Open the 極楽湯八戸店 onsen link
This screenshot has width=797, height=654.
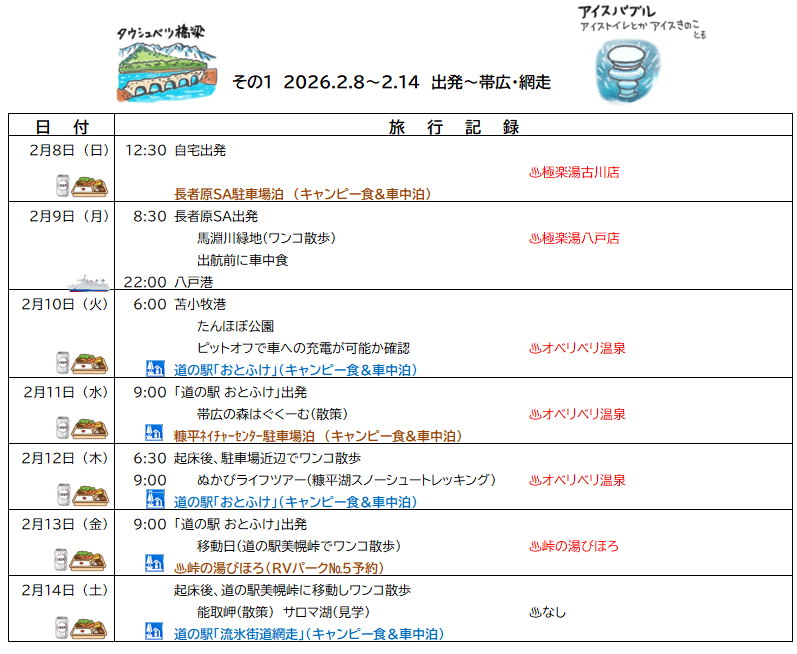tap(574, 238)
